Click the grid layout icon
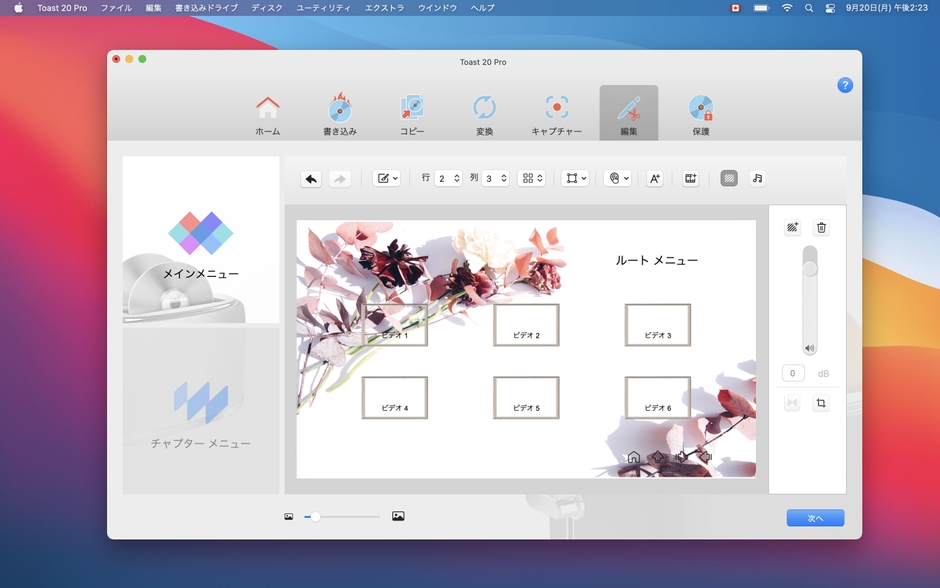 [x=530, y=178]
